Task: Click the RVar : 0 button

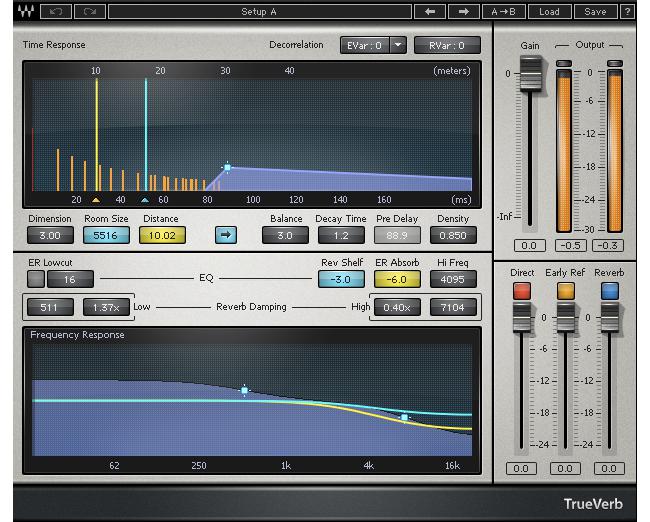Action: pos(447,45)
